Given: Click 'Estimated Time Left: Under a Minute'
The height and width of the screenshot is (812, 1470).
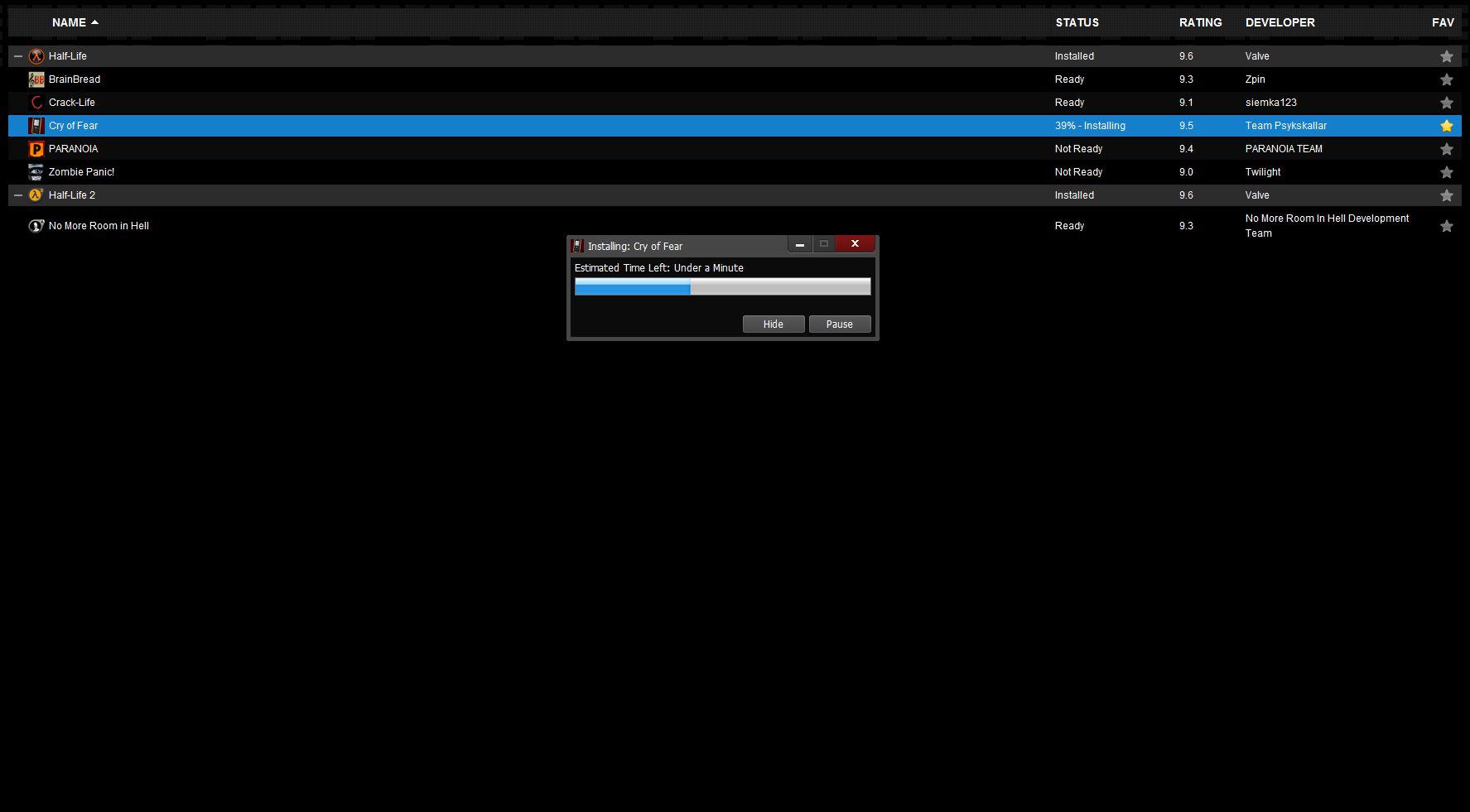Looking at the screenshot, I should click(659, 268).
